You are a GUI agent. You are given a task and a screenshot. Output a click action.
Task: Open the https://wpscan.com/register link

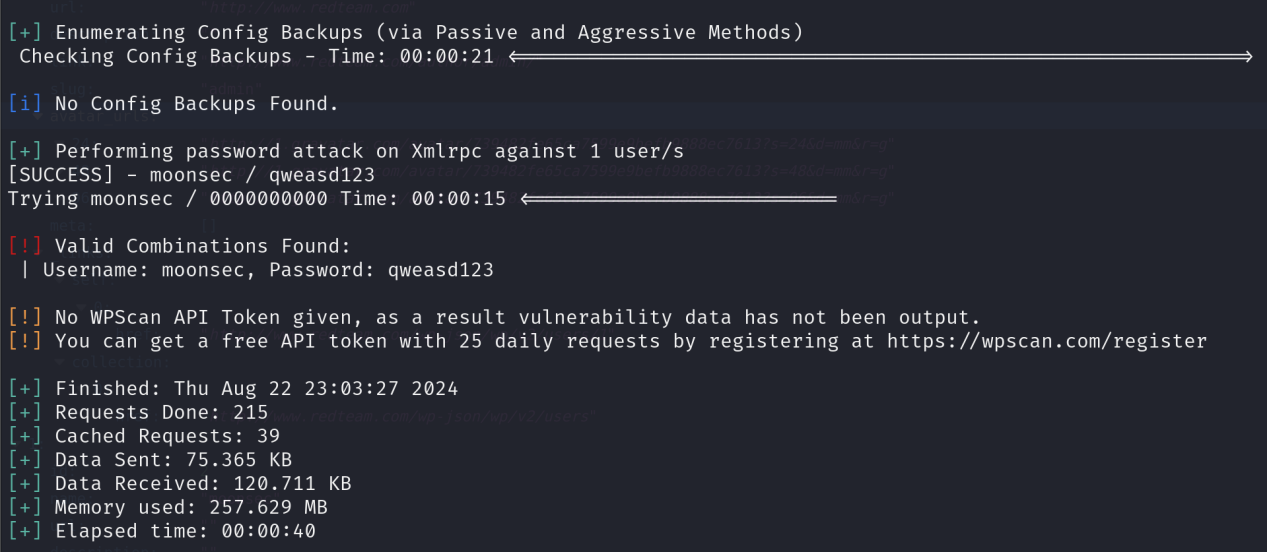click(x=1046, y=342)
